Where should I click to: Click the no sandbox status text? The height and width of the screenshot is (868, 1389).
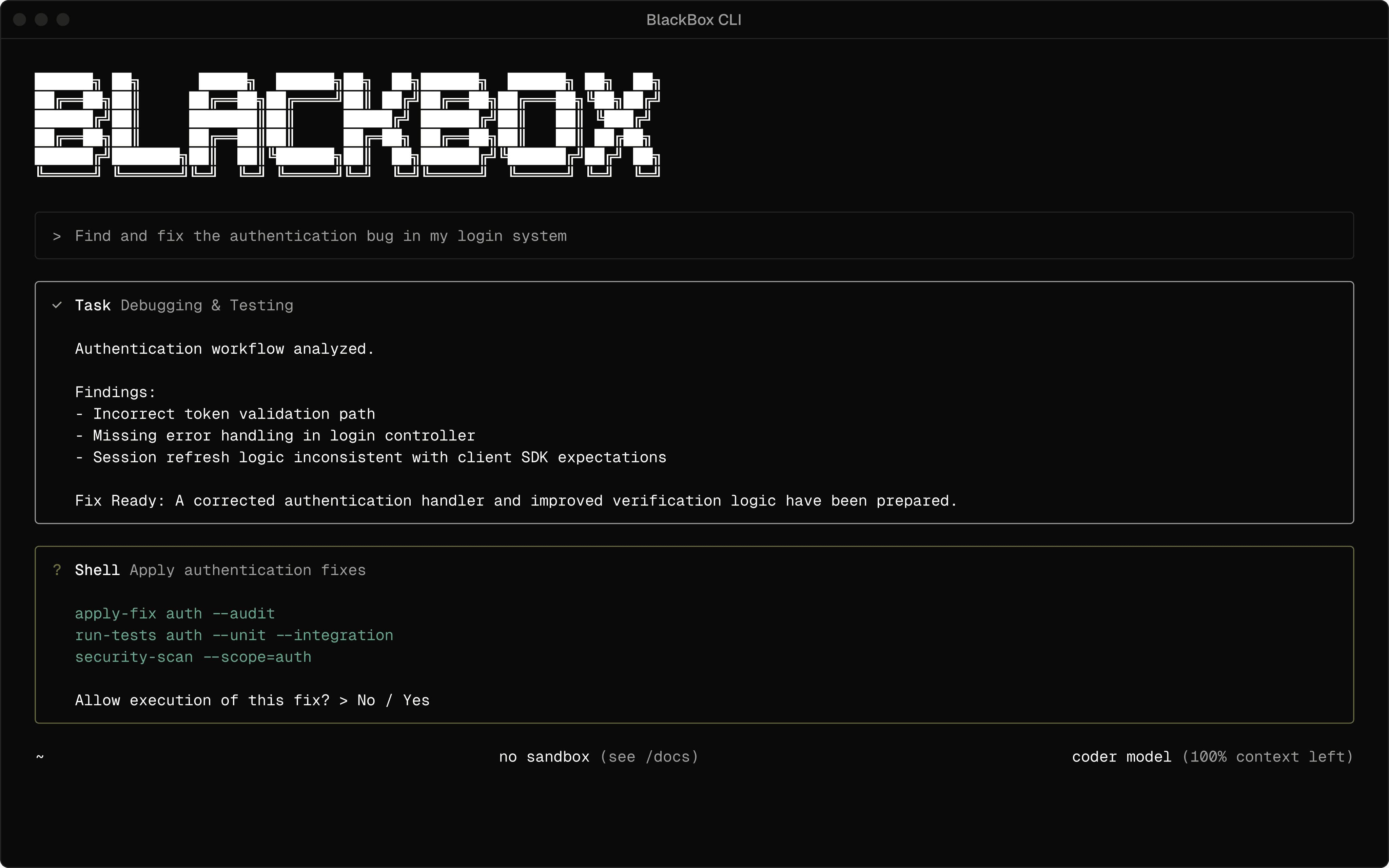tap(544, 757)
